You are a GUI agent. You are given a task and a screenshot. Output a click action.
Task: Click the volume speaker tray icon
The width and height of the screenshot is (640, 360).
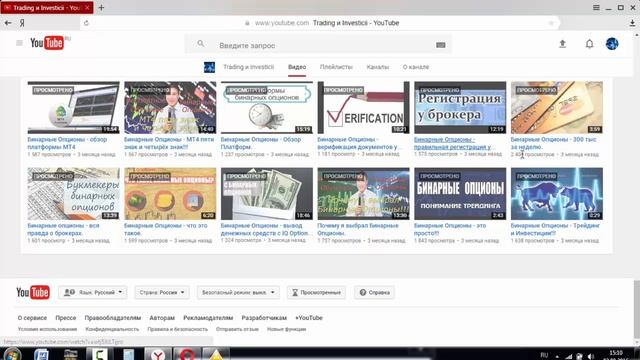click(591, 356)
